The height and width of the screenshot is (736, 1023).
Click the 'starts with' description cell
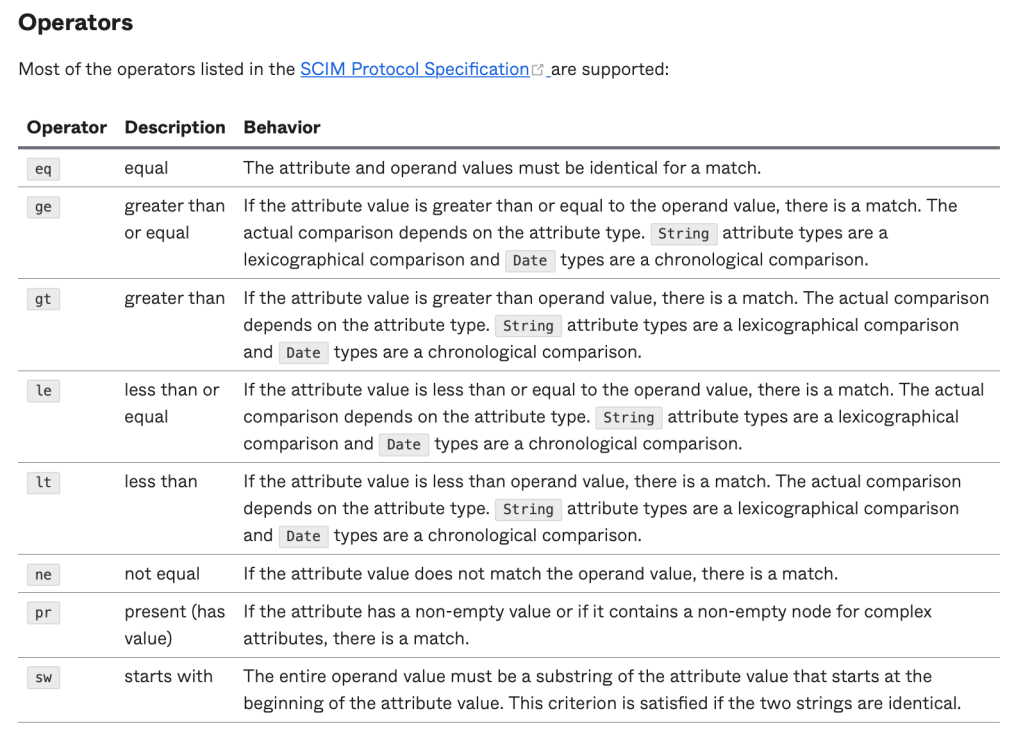pos(168,677)
